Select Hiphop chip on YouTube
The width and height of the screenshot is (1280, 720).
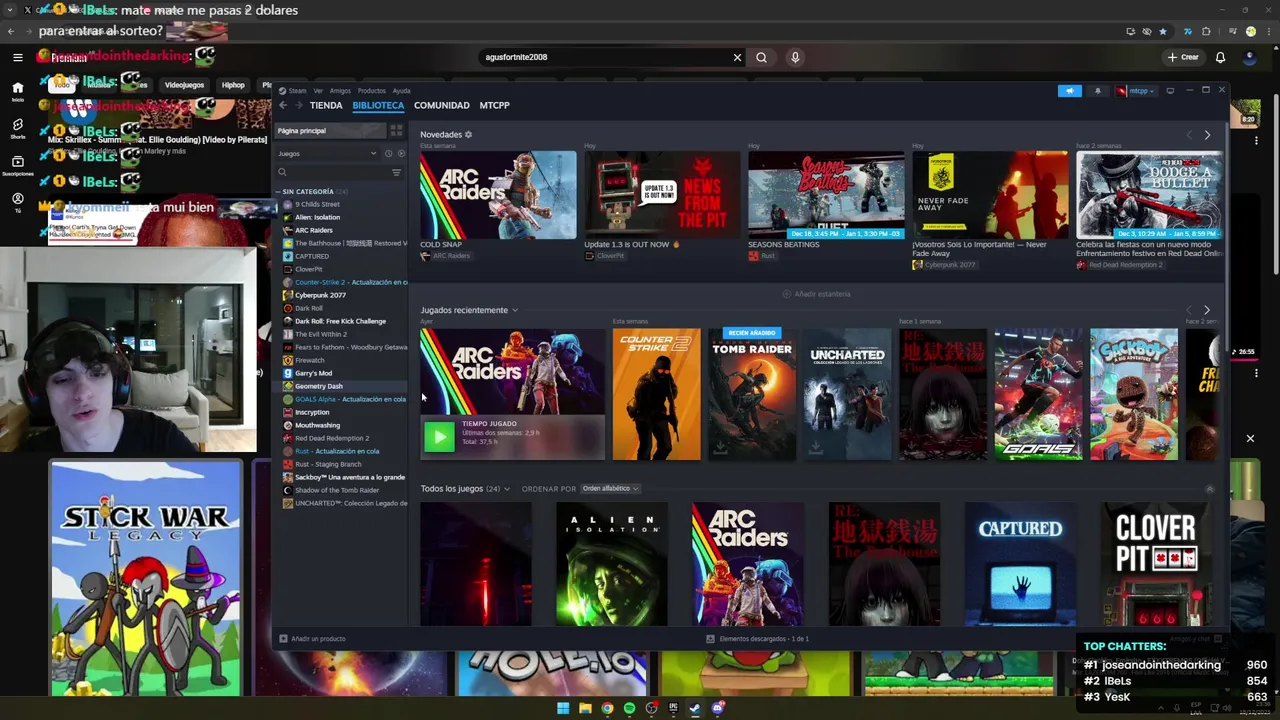pos(233,85)
